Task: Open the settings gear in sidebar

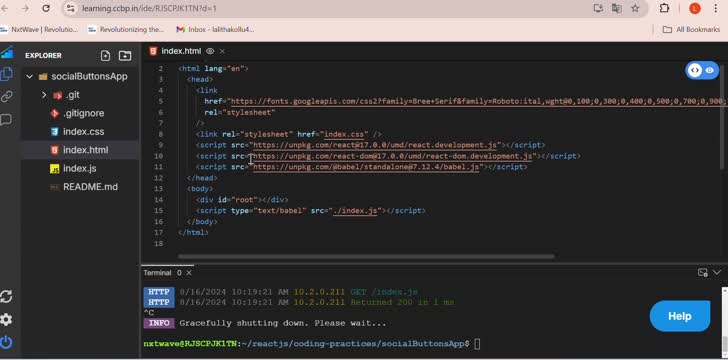Action: click(x=6, y=320)
